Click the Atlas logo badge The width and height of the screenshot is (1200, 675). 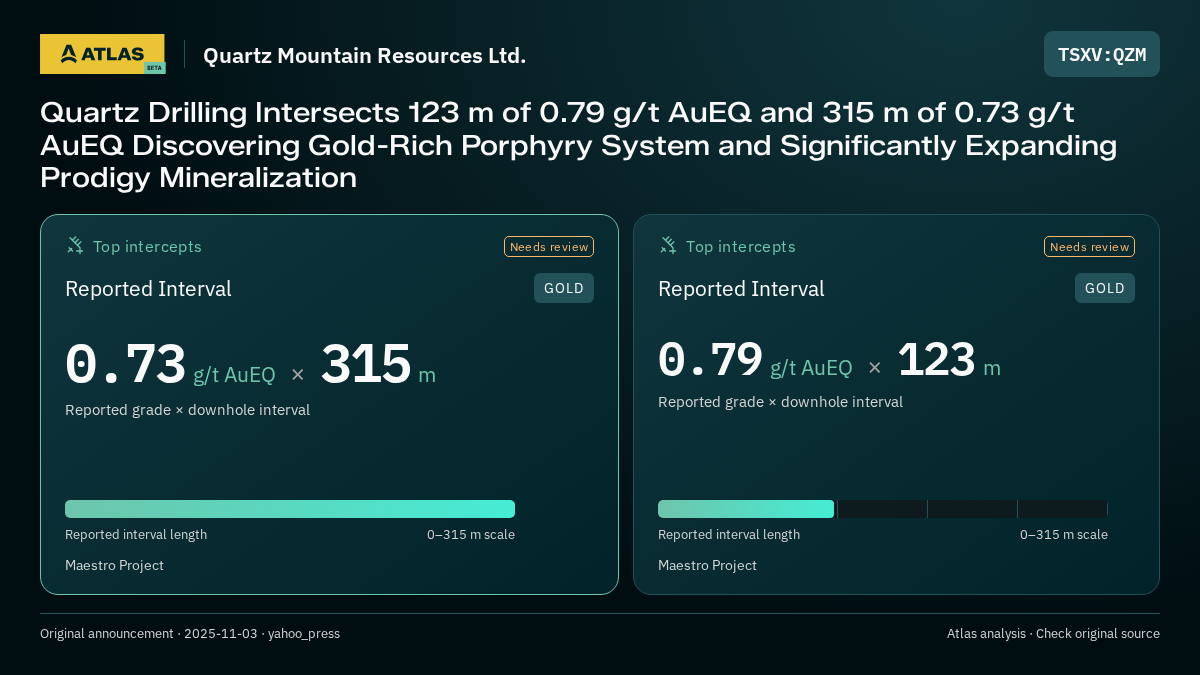(x=102, y=54)
